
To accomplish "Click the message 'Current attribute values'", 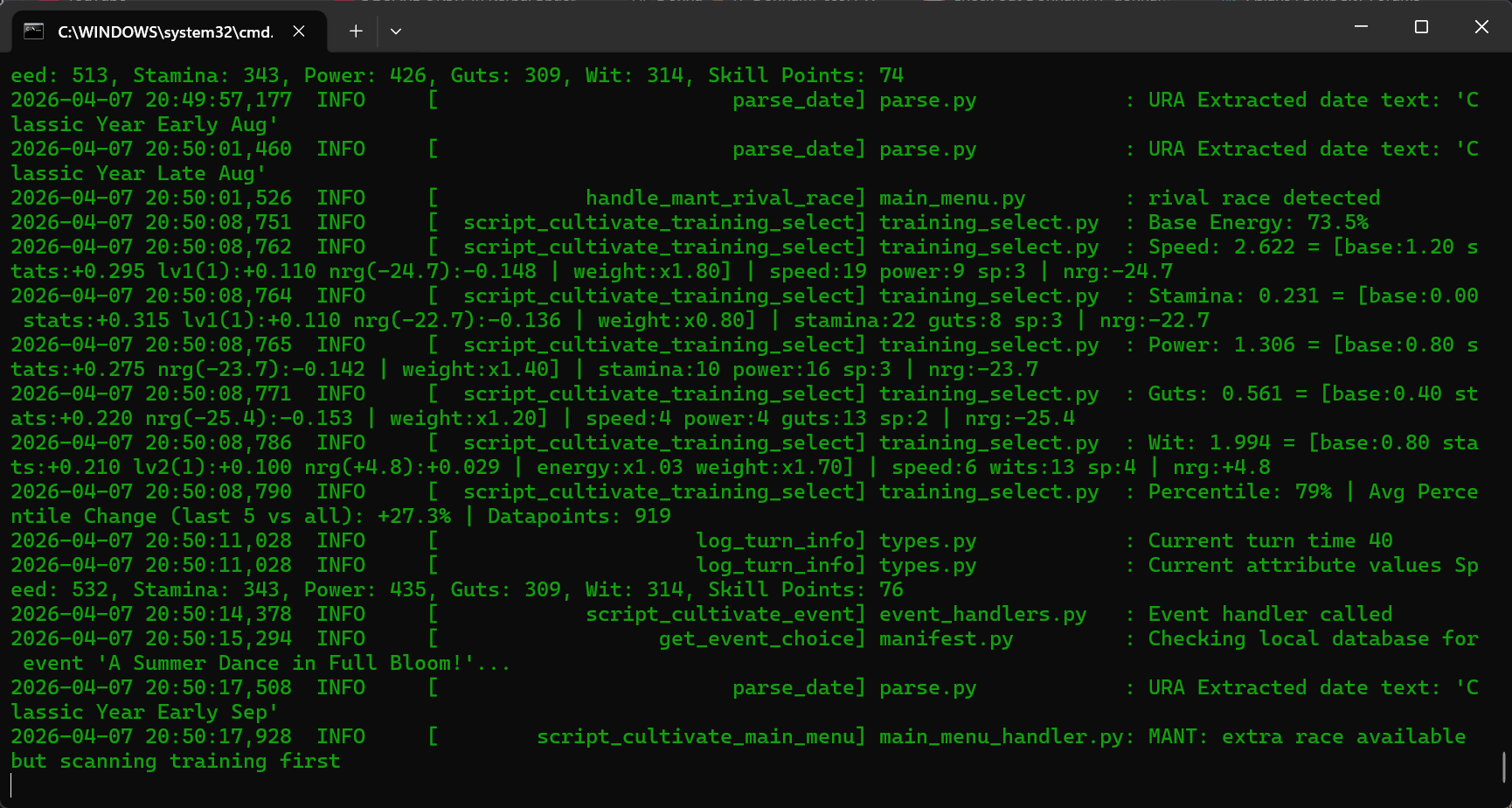I will point(1294,565).
